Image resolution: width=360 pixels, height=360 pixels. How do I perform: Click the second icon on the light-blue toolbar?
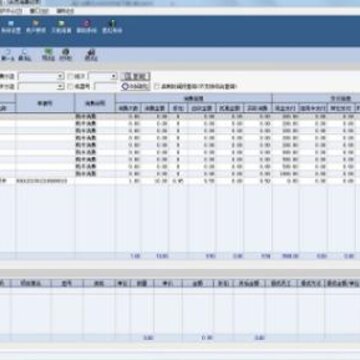tap(24, 52)
